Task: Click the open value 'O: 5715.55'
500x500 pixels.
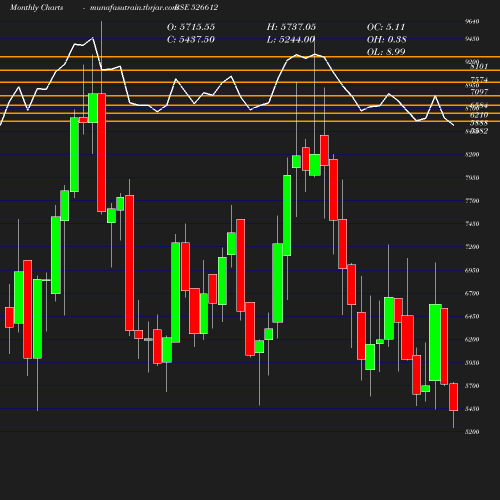Action: point(191,27)
